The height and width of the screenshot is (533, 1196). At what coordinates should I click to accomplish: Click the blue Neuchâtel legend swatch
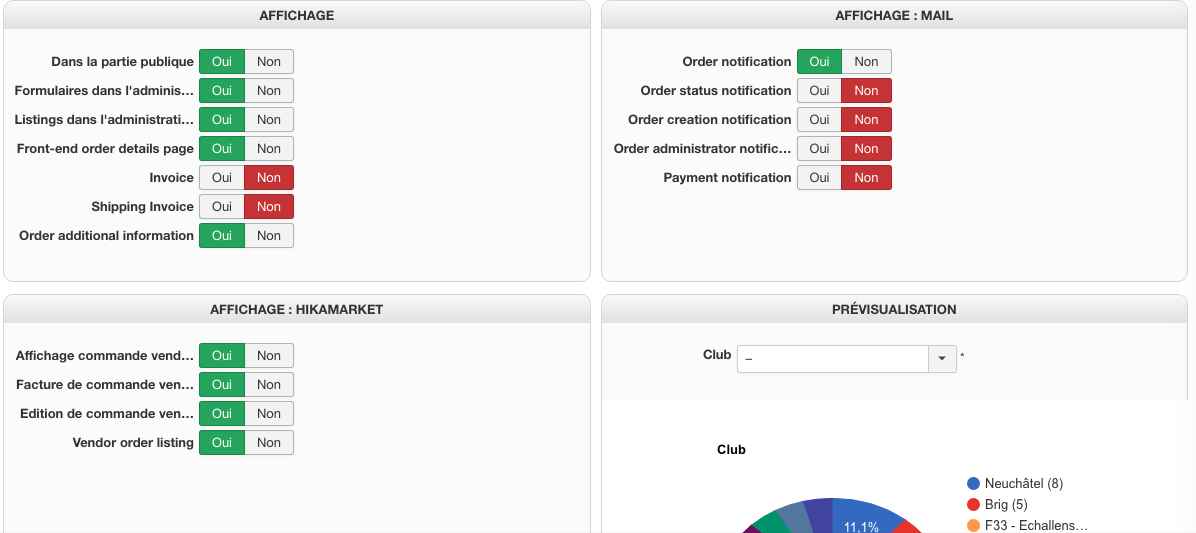click(x=973, y=484)
